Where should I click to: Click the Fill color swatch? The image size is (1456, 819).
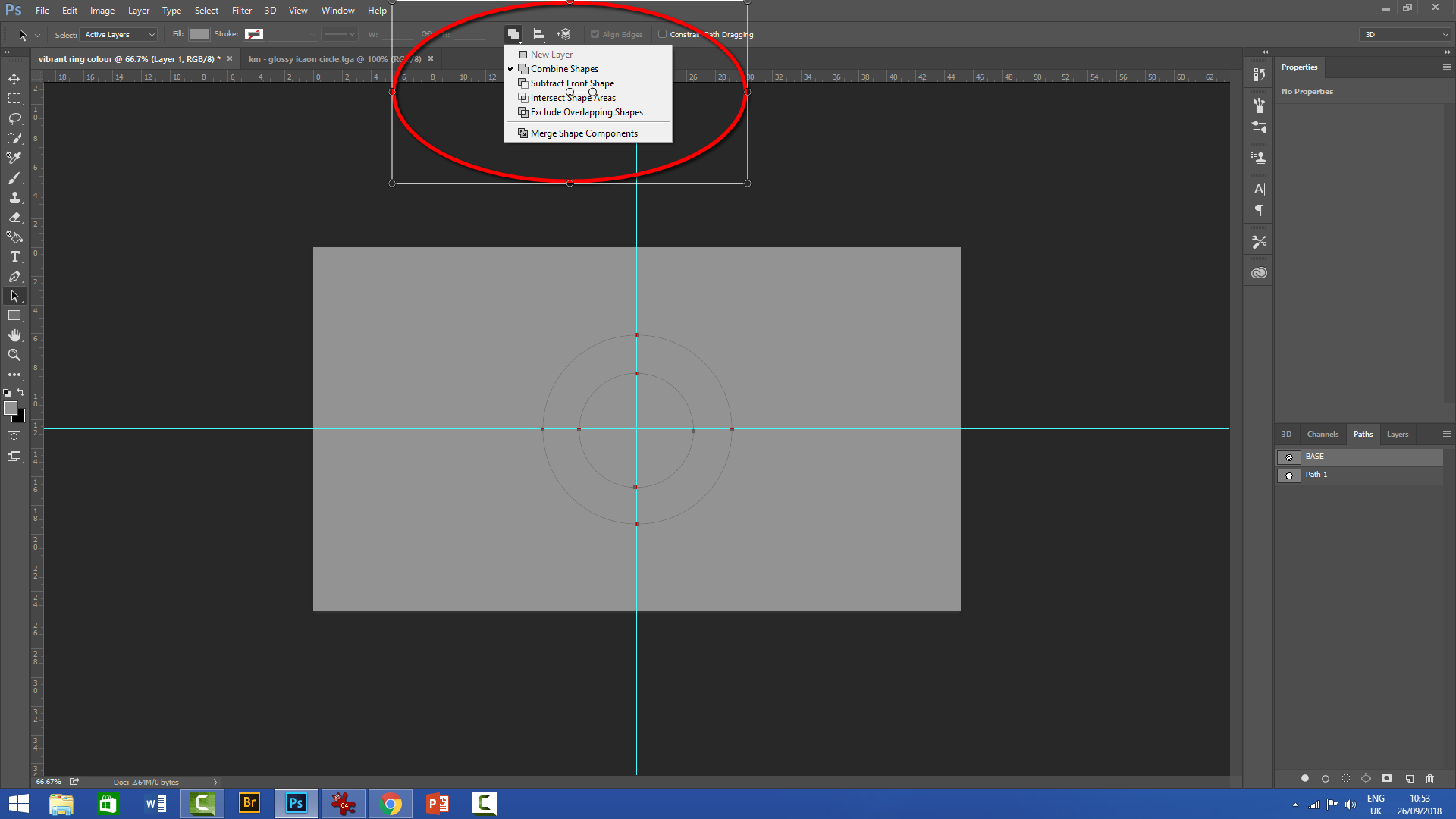pos(199,33)
